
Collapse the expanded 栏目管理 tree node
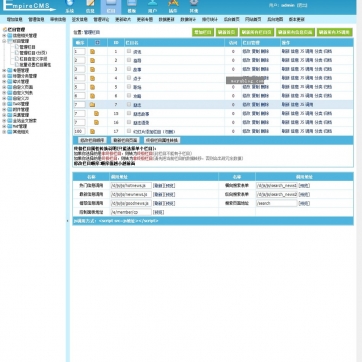pos(4,41)
